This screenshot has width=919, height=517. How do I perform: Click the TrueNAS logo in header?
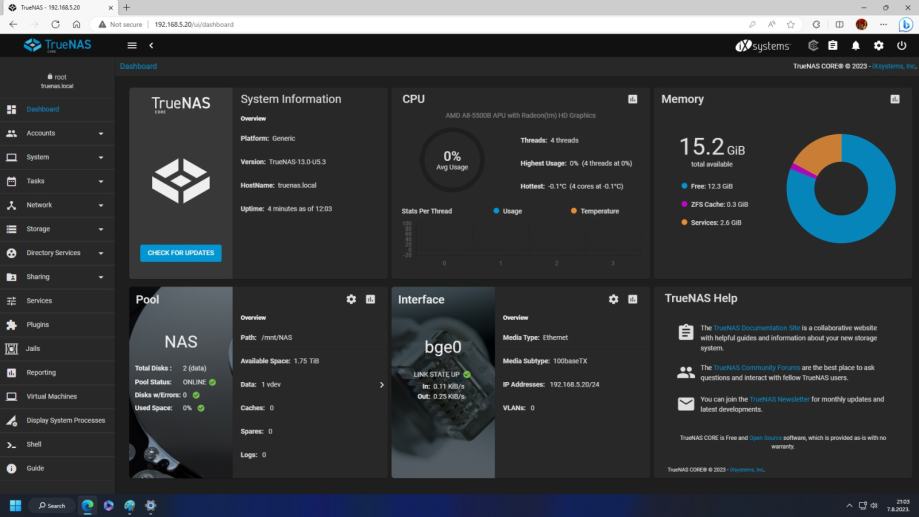click(57, 45)
